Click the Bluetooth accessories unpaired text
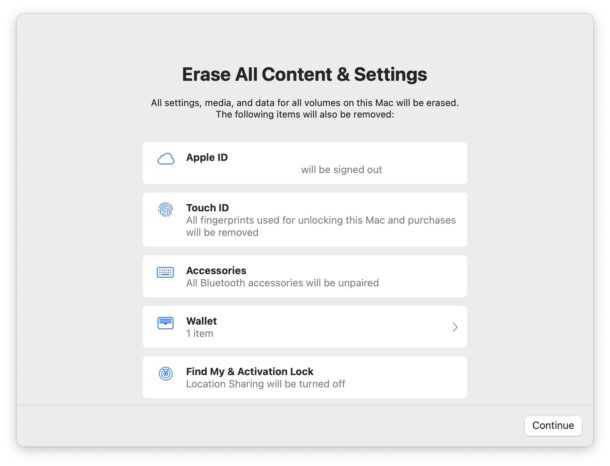The image size is (610, 466). (282, 283)
